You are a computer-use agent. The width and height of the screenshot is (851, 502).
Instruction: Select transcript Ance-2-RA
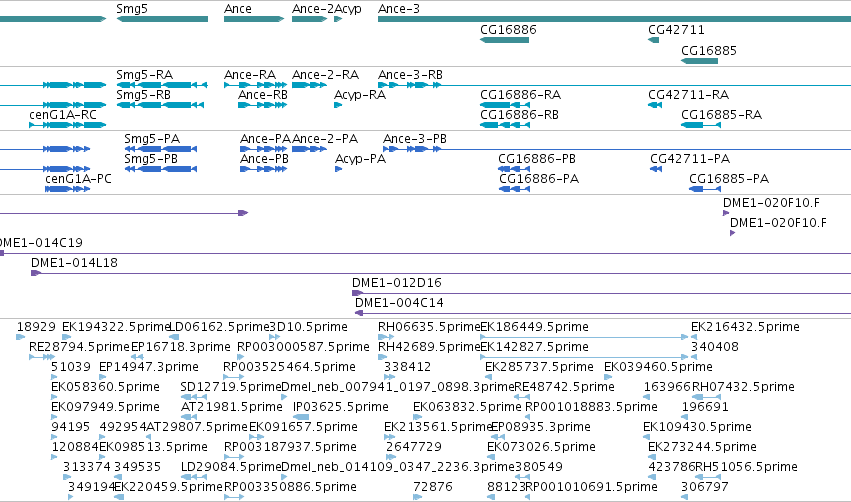coord(326,74)
